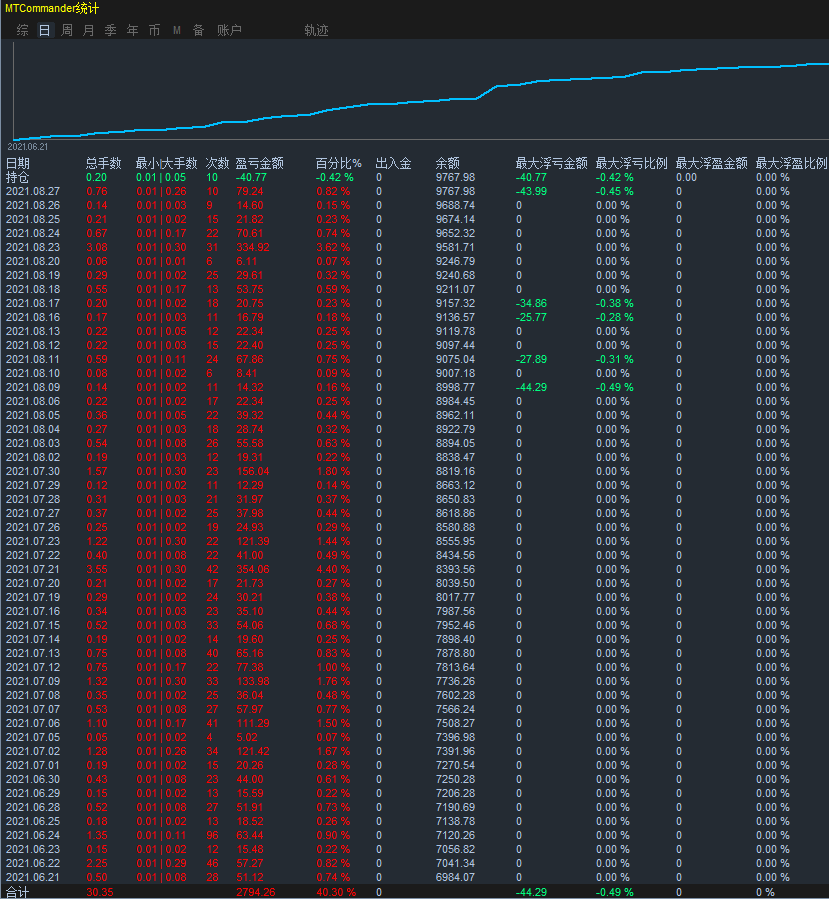Select the 年 yearly tab
Viewport: 829px width, 899px height.
pos(132,30)
